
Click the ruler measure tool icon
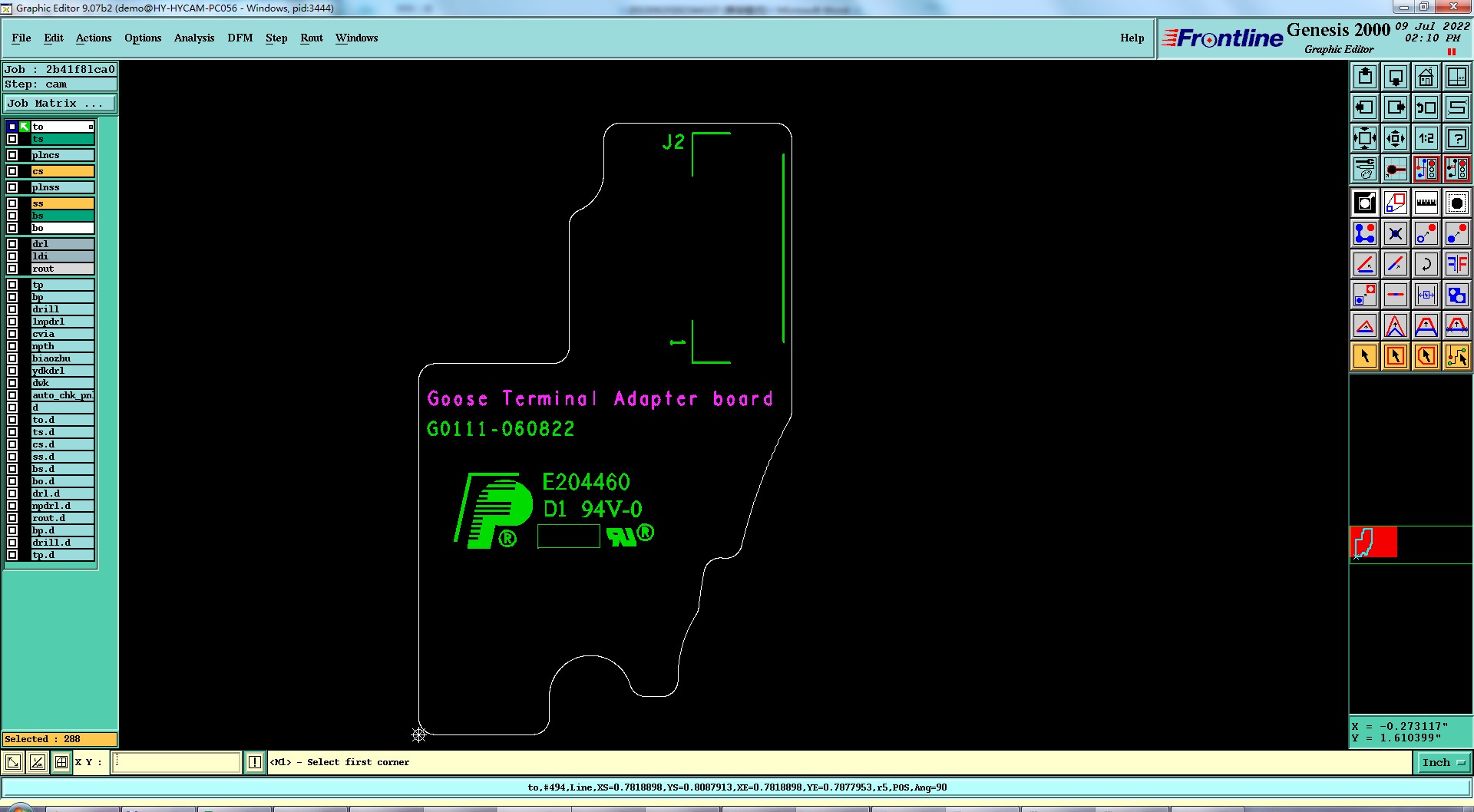click(1426, 203)
